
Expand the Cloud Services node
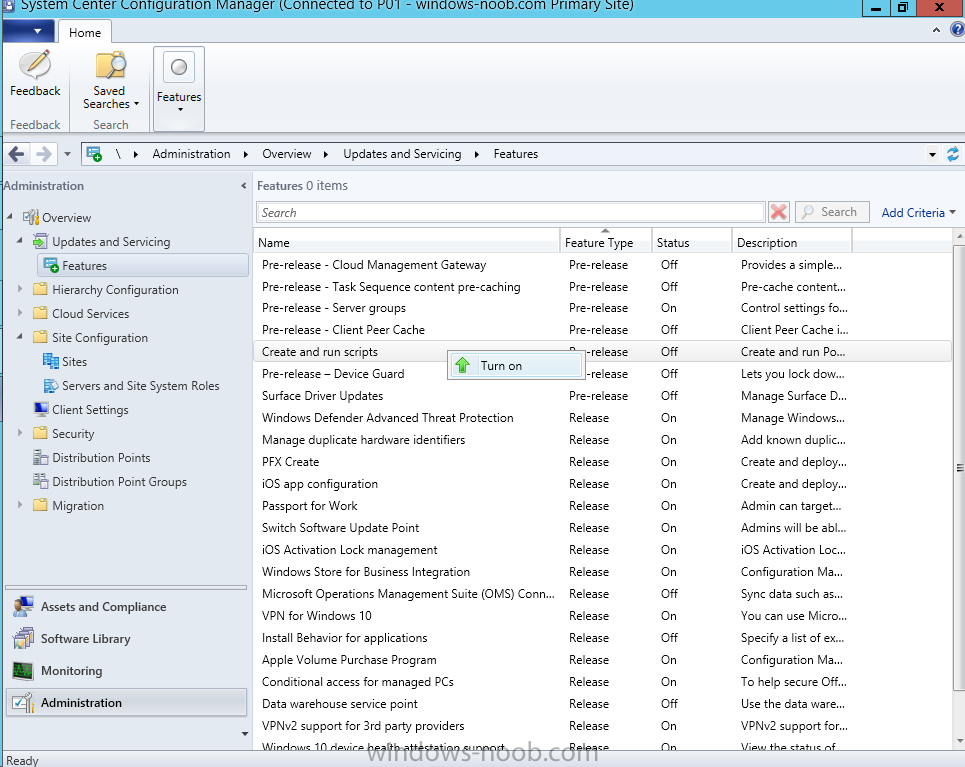point(20,313)
